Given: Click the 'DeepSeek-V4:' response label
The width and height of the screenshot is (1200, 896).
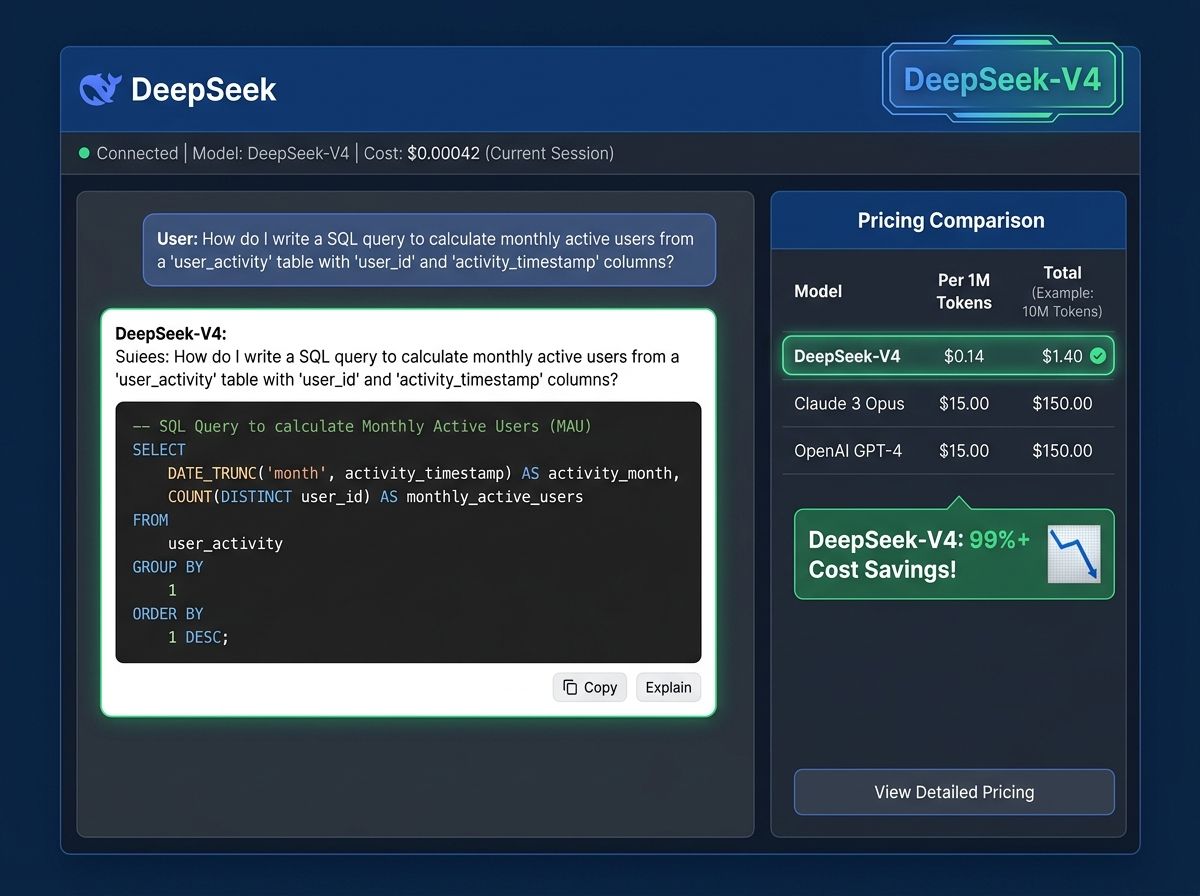Looking at the screenshot, I should point(171,334).
